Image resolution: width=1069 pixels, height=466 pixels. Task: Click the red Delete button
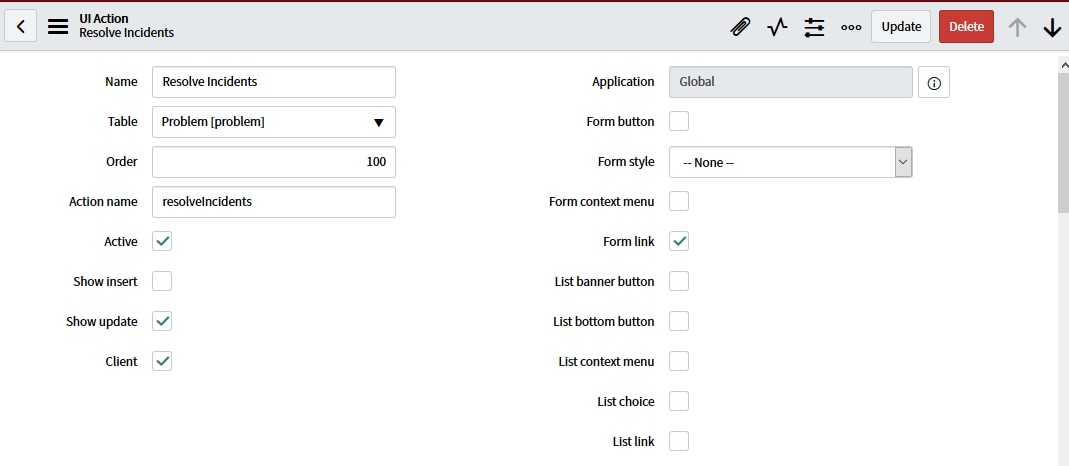966,27
